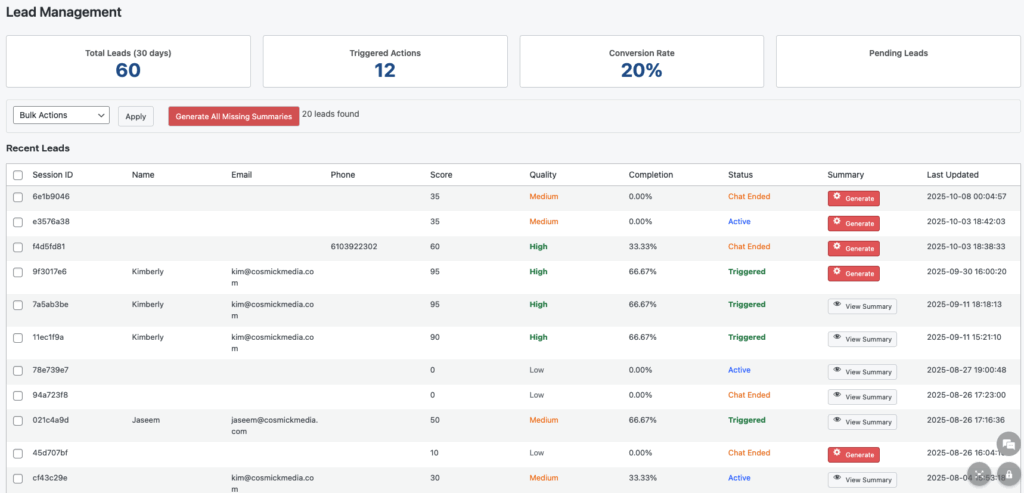Viewport: 1024px width, 493px height.
Task: Click the Recent Leads heading
Action: pos(38,148)
